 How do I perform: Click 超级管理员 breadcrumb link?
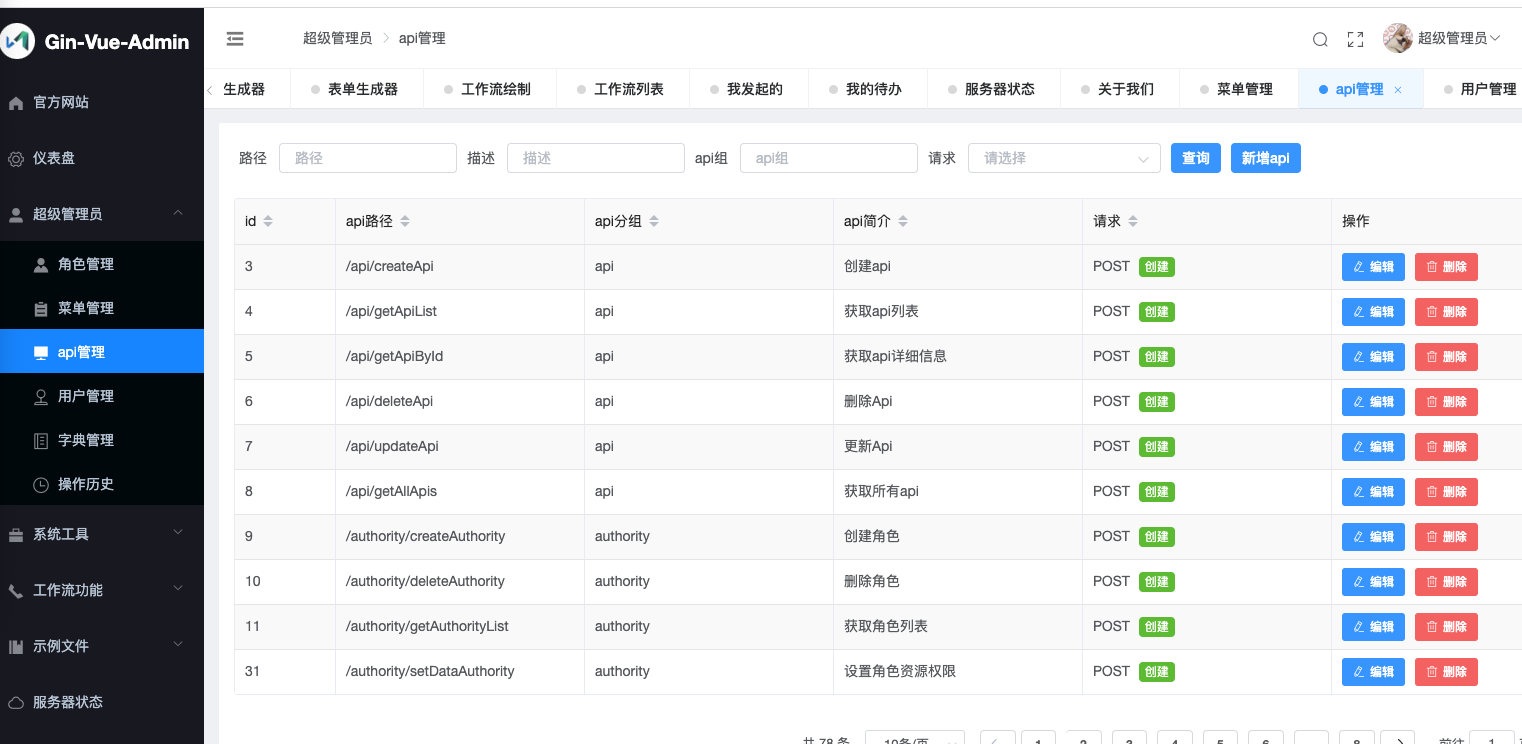[x=338, y=39]
